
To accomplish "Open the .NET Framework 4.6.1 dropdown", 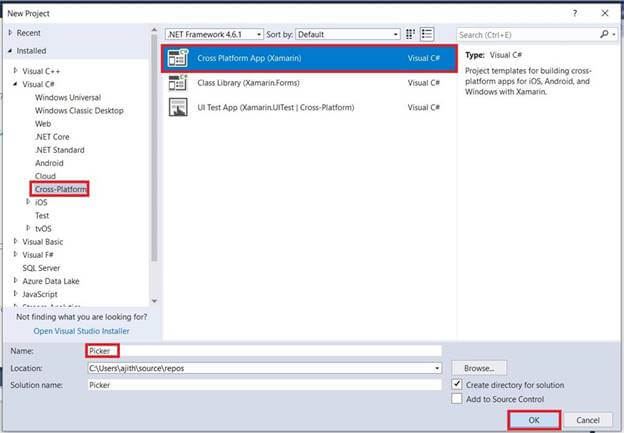I will (214, 34).
